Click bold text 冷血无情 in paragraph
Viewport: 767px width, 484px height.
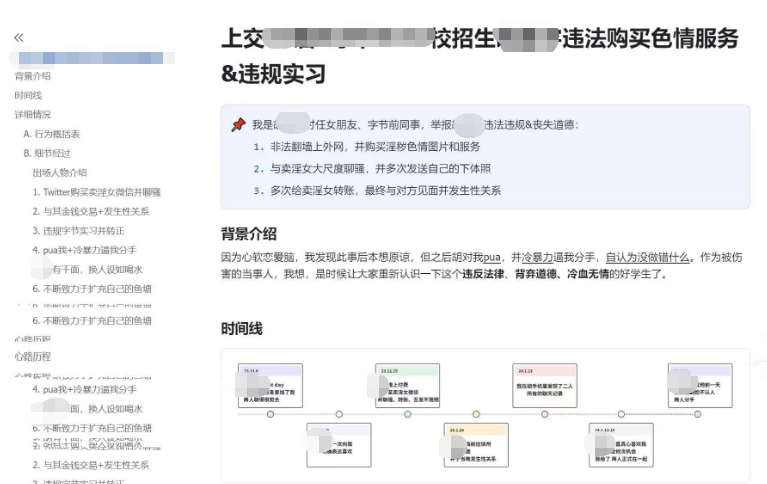[x=588, y=274]
